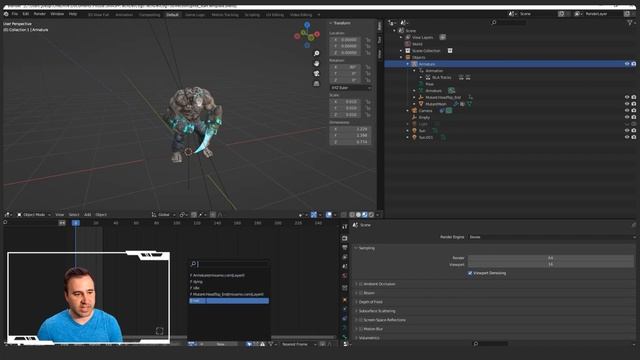Open the Output properties tab icon
The image size is (640, 360).
345,247
